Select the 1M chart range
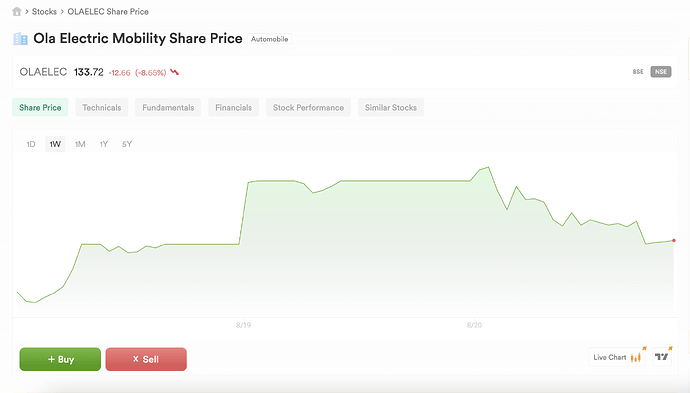This screenshot has height=393, width=690. click(x=80, y=144)
